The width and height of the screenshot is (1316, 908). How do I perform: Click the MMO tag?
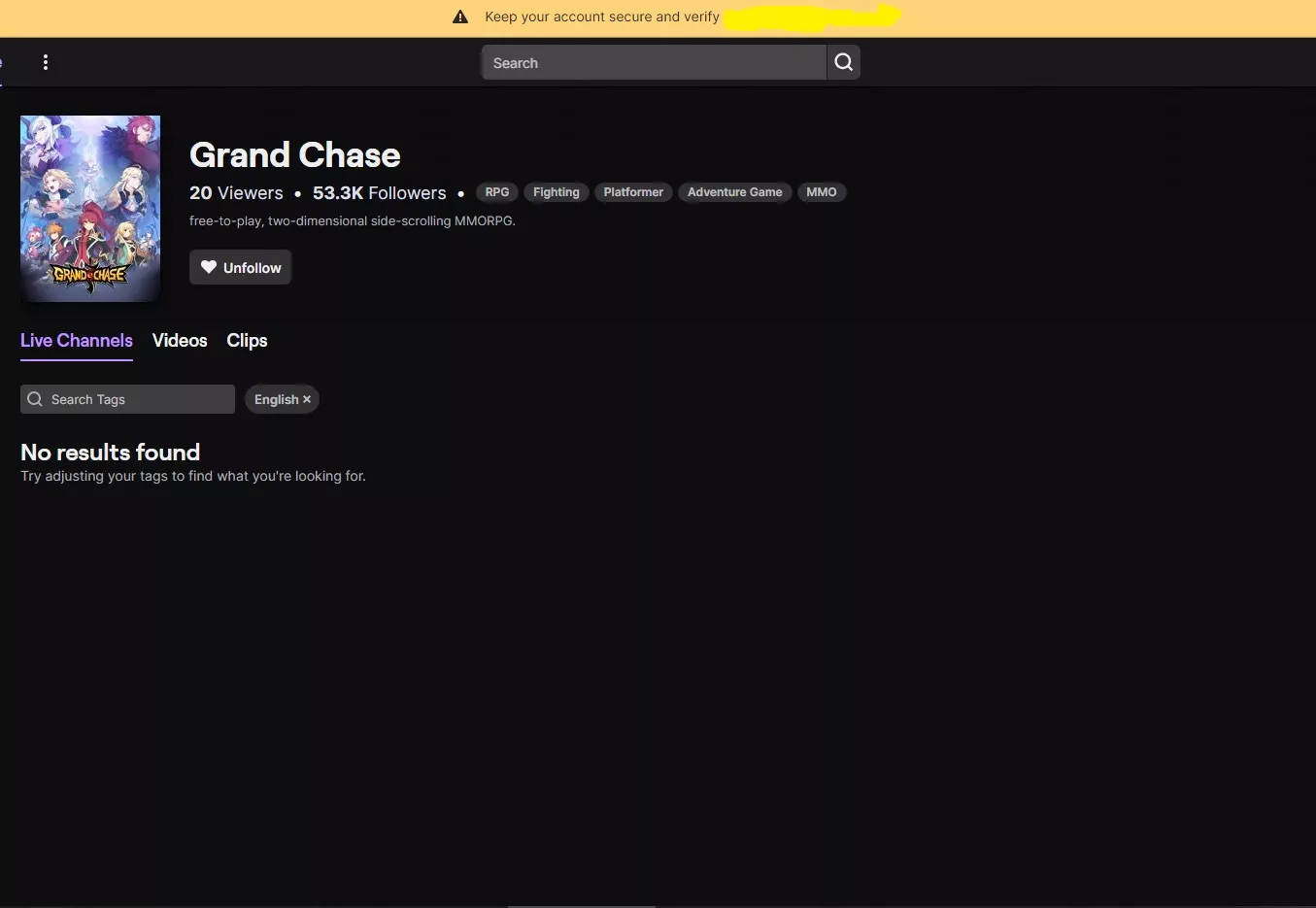pyautogui.click(x=821, y=192)
